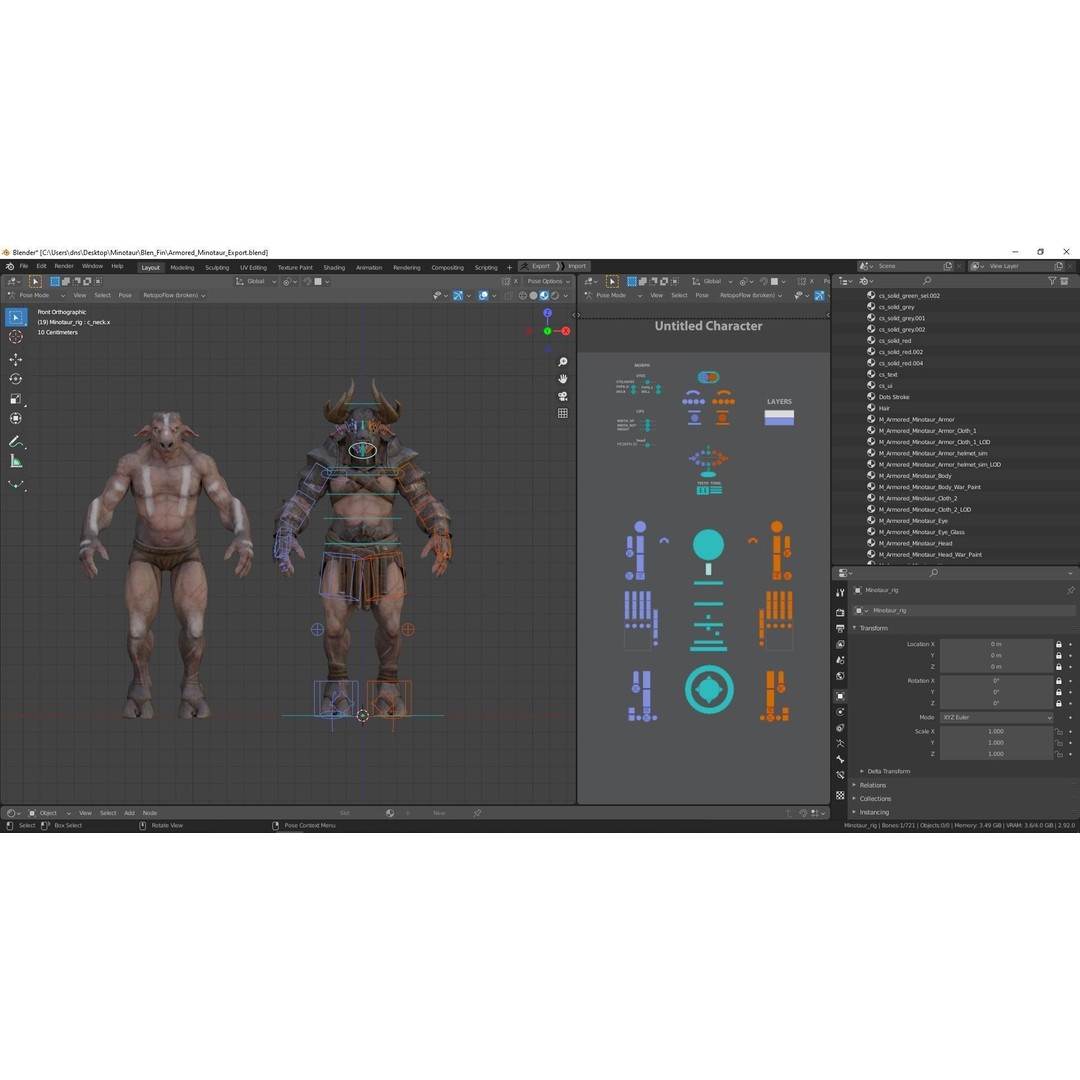
Task: Click the Import button
Action: click(x=573, y=266)
